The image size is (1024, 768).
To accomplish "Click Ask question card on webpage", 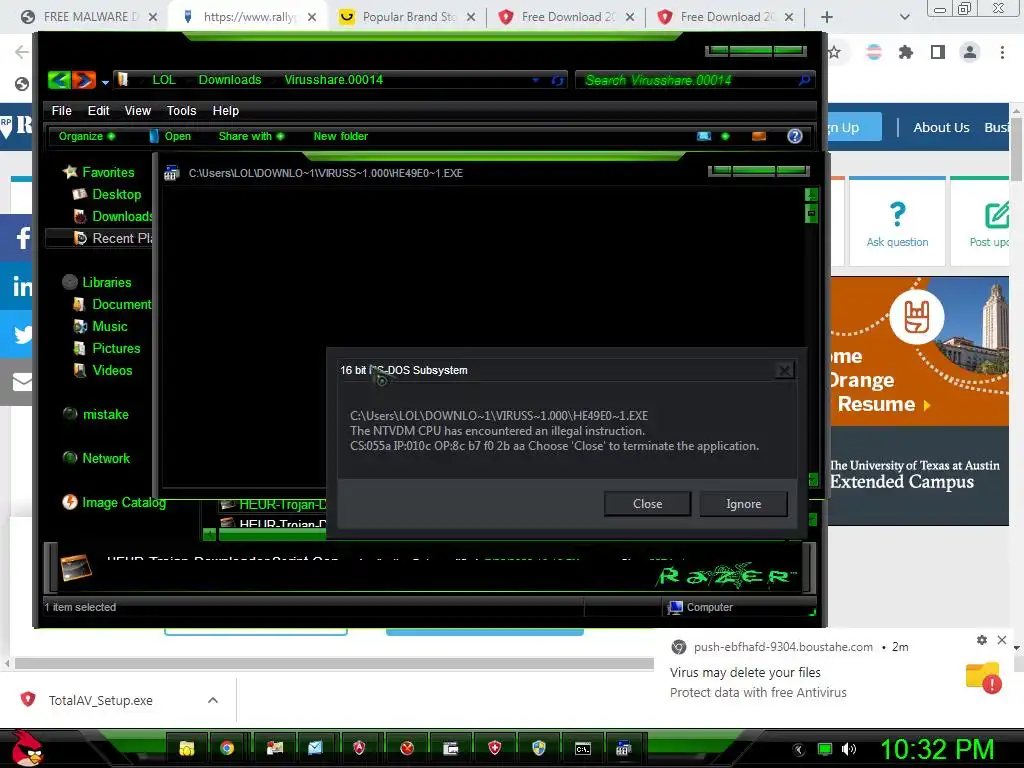I will (897, 221).
